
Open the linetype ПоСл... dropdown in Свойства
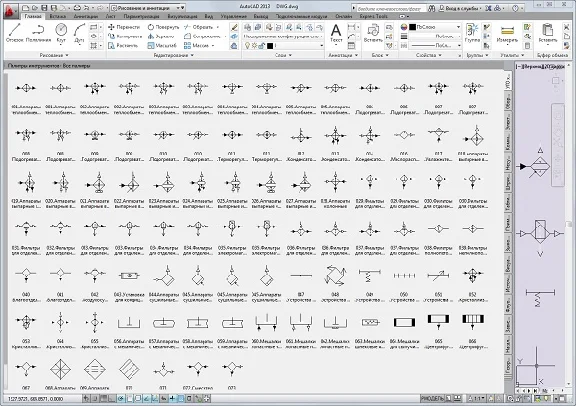click(x=435, y=46)
